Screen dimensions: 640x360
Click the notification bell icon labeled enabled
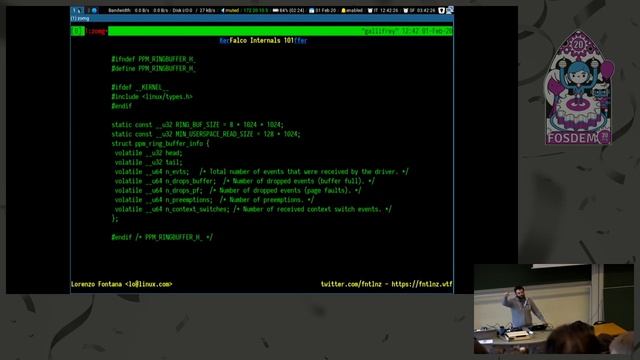click(343, 11)
